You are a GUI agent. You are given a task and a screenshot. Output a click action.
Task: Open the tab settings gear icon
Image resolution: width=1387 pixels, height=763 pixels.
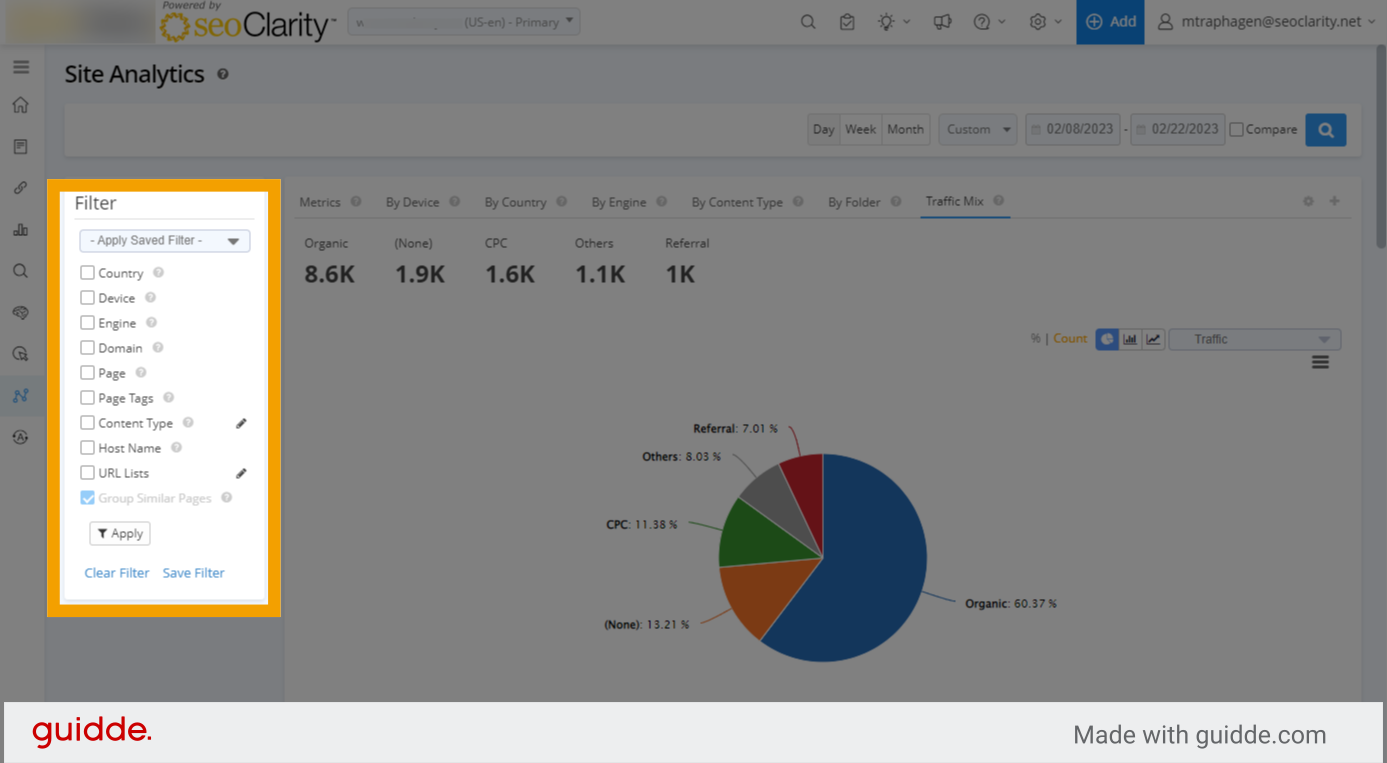[x=1308, y=201]
